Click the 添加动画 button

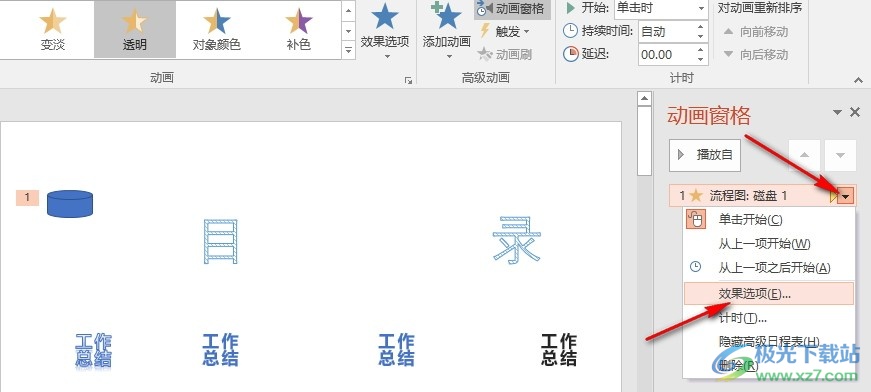pos(447,31)
